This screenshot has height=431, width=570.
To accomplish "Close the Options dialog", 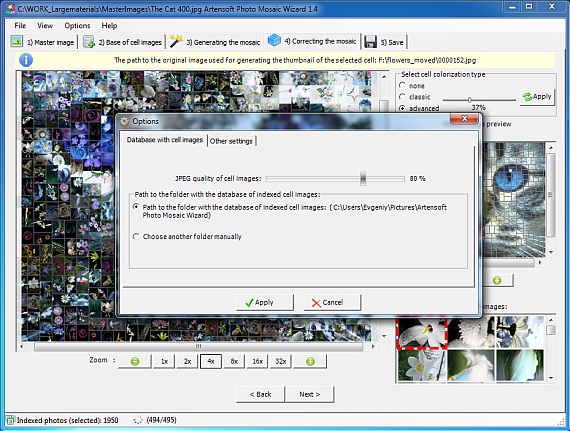I will coord(464,118).
